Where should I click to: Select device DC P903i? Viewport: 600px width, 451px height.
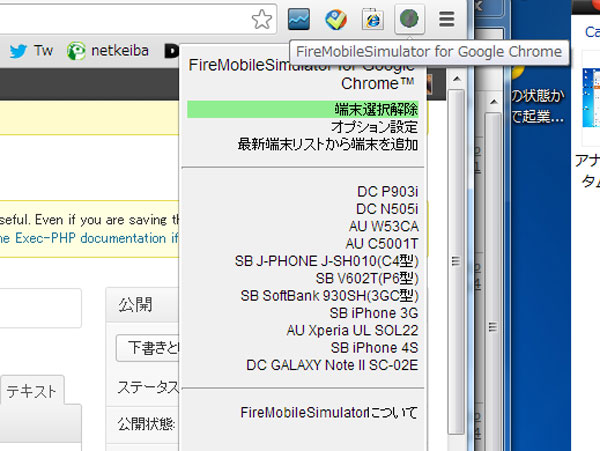(x=388, y=191)
